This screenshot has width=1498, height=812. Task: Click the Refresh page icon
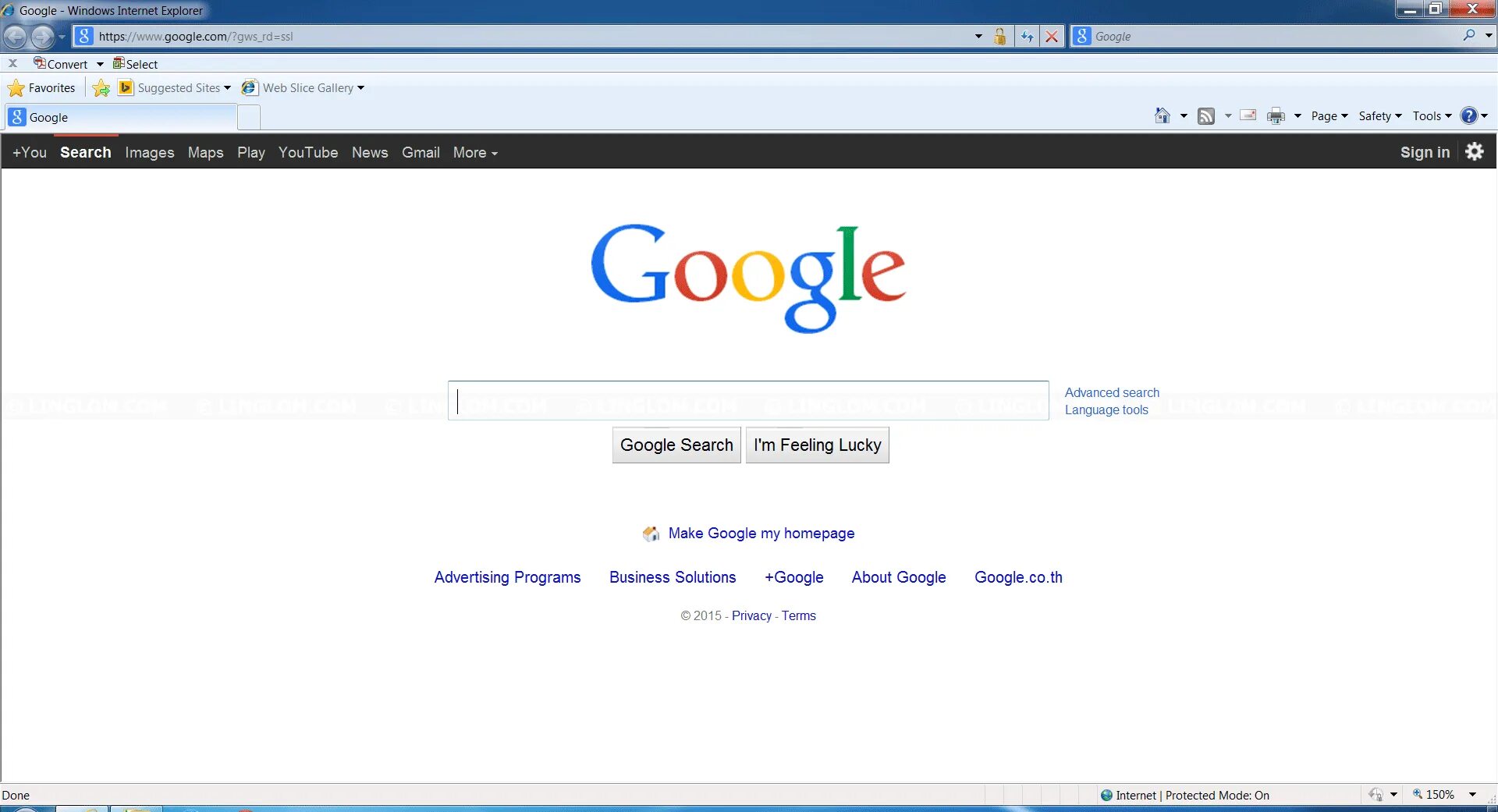[x=1027, y=36]
